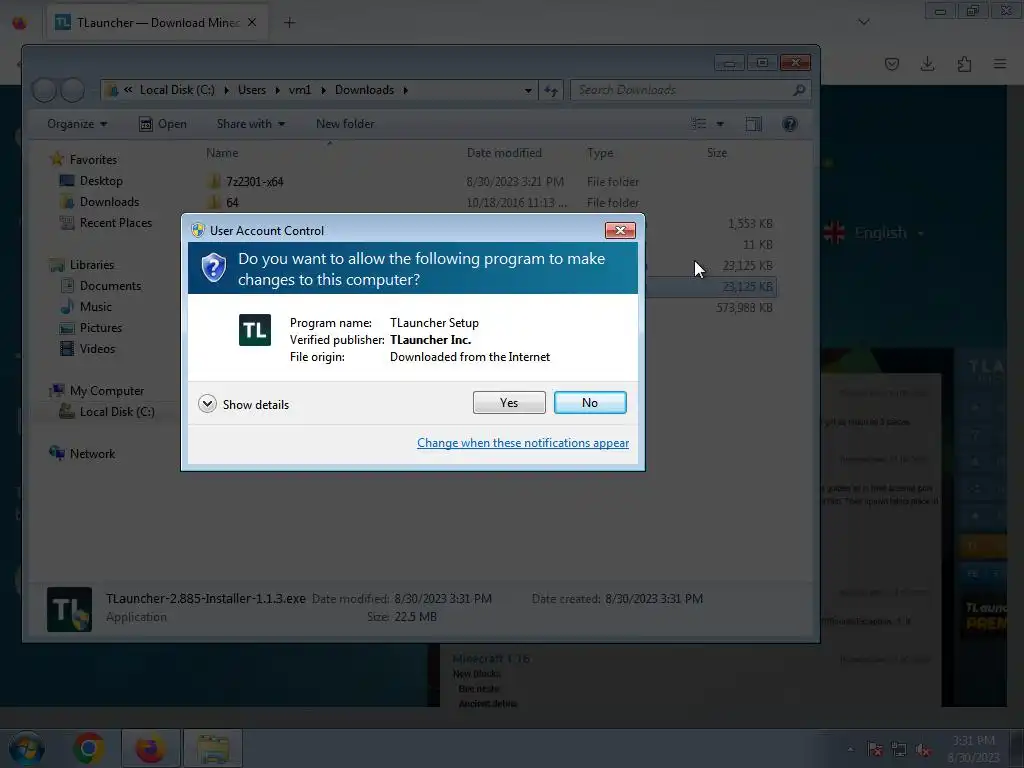
Task: Open the browser list all tabs chevron
Action: pyautogui.click(x=863, y=22)
